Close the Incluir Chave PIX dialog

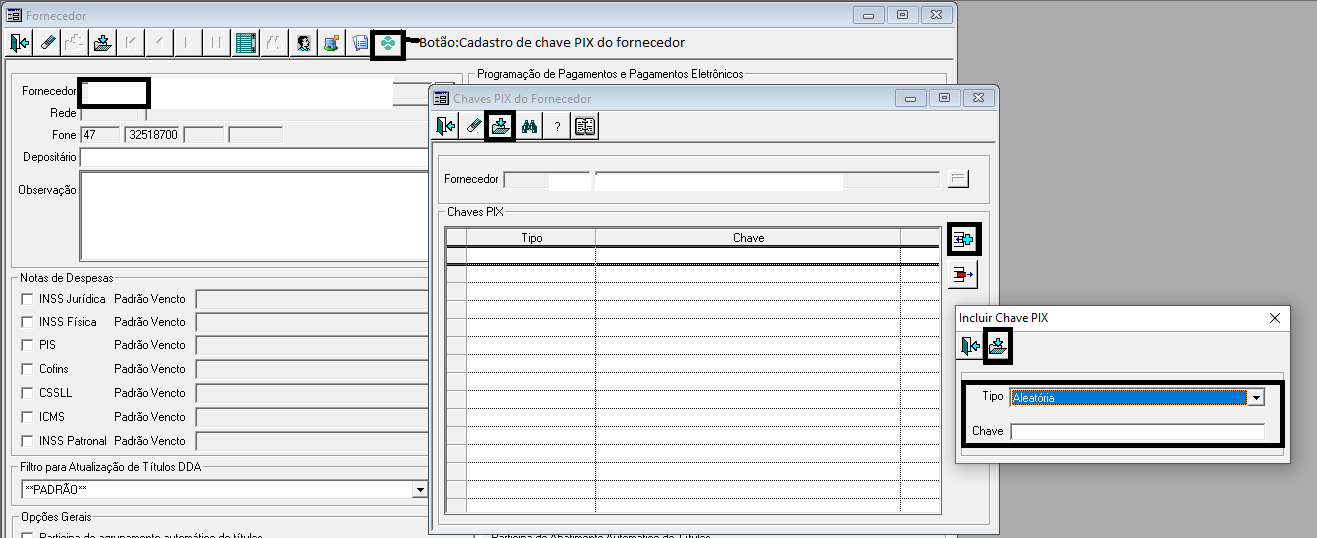pos(1274,318)
